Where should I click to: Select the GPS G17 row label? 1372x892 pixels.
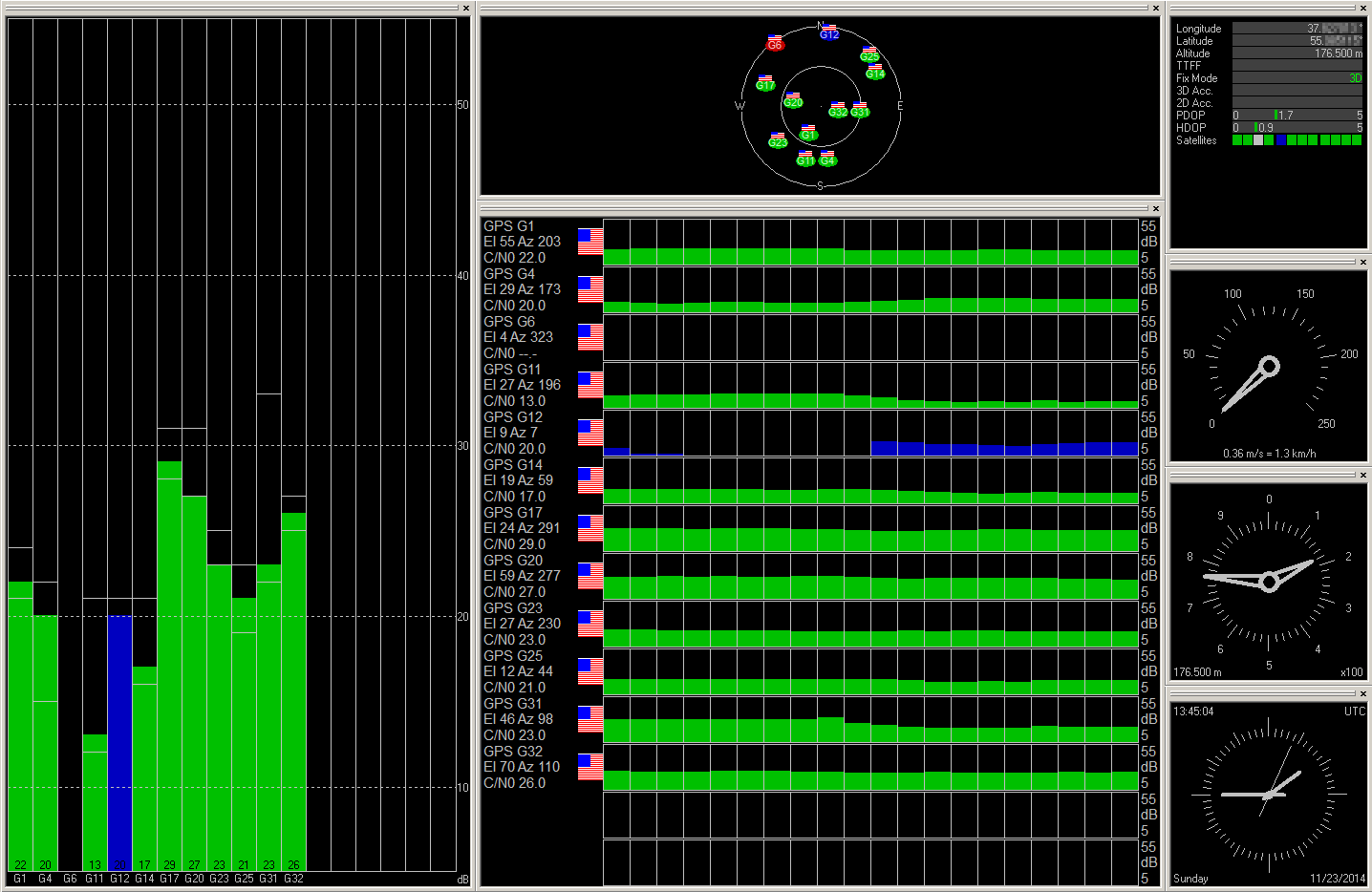(513, 513)
